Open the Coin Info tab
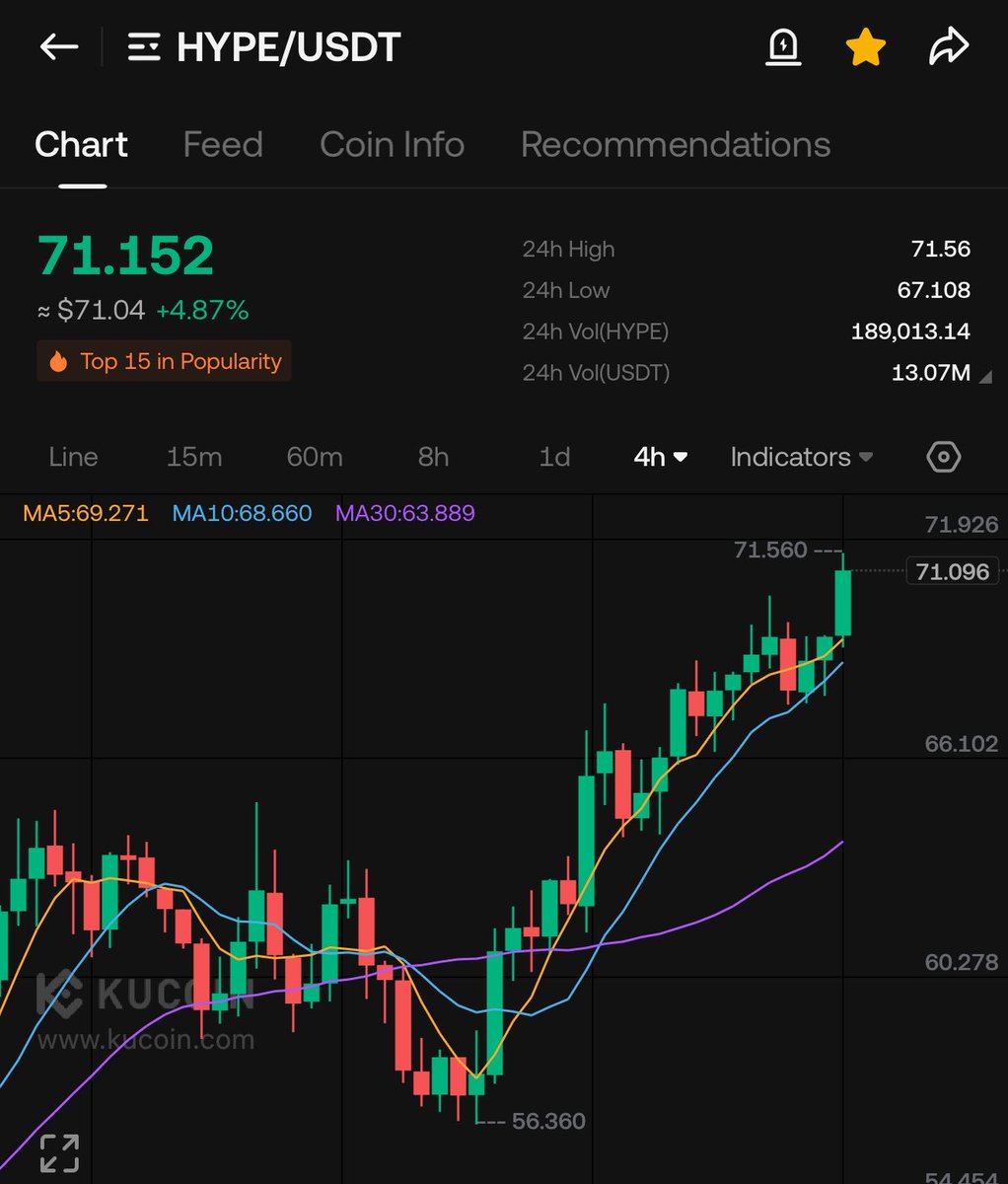Screen dimensions: 1008x1184 392,144
